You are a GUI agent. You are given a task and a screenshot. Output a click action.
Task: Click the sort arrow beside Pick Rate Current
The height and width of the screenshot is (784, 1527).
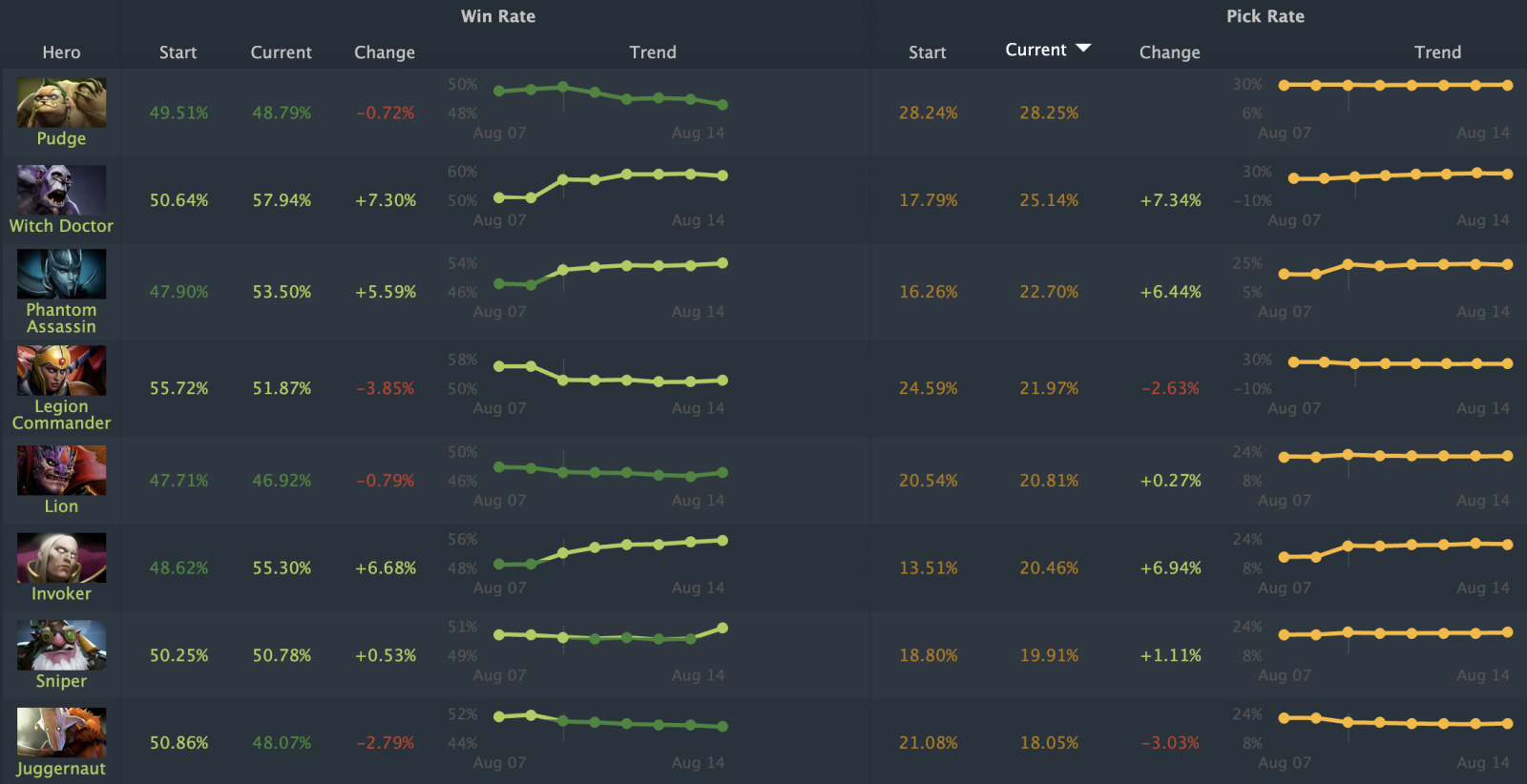tap(1083, 49)
